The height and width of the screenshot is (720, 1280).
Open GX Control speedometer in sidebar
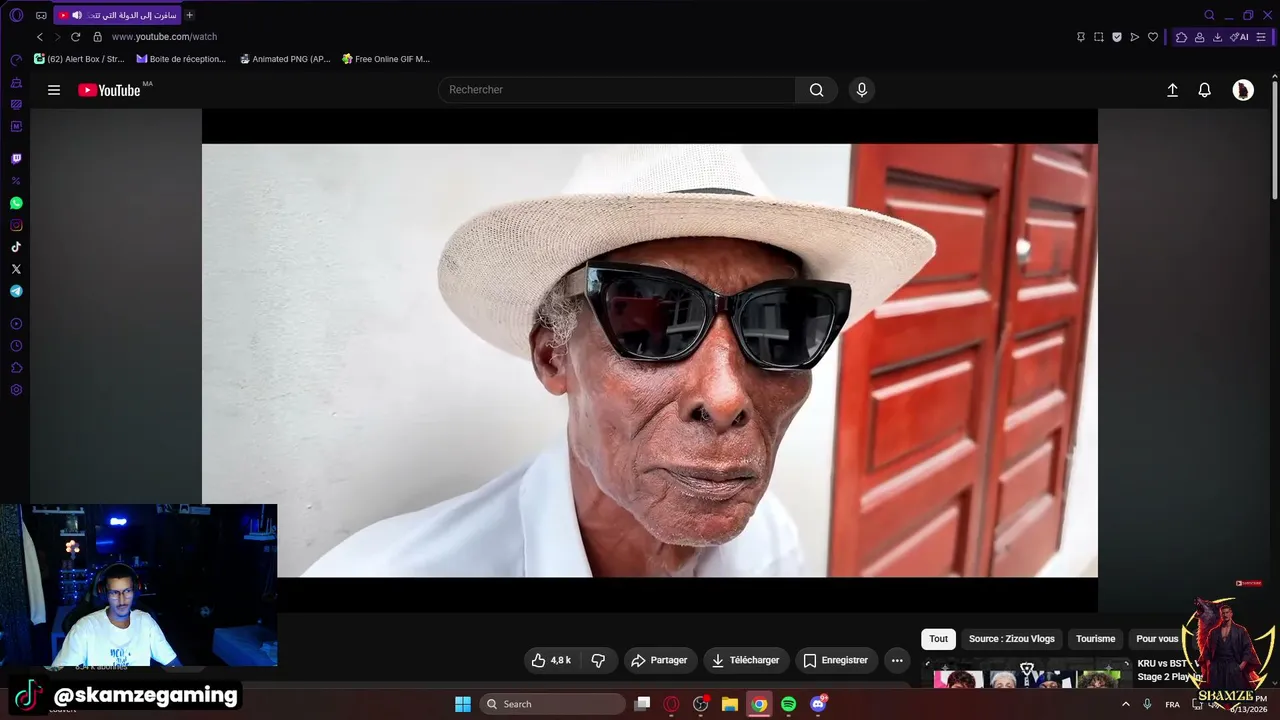tap(16, 60)
